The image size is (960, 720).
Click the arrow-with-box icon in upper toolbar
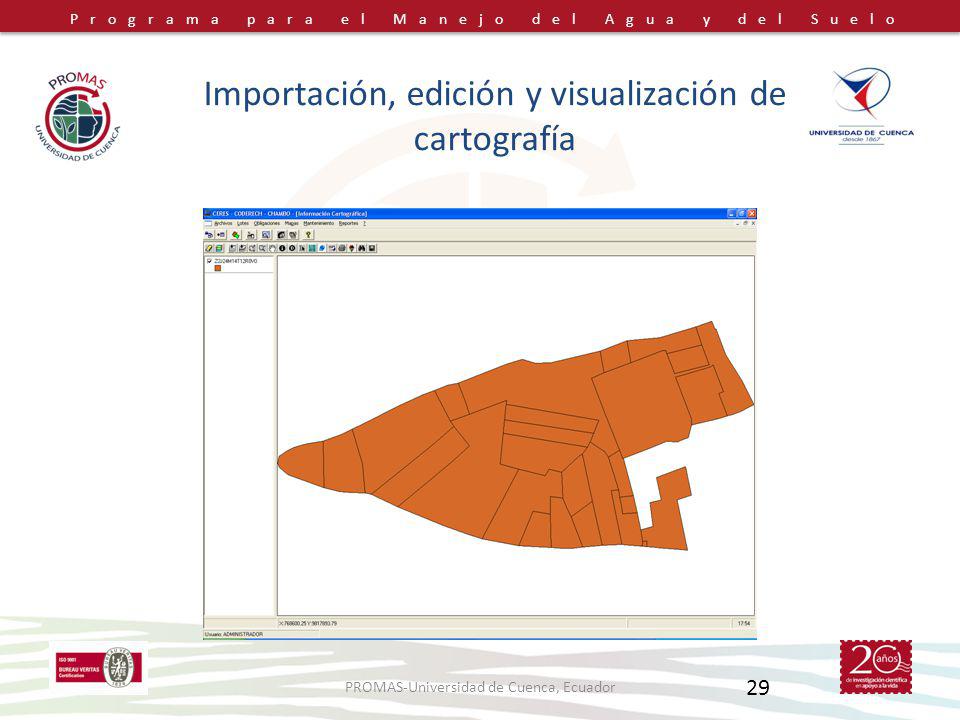(x=221, y=235)
